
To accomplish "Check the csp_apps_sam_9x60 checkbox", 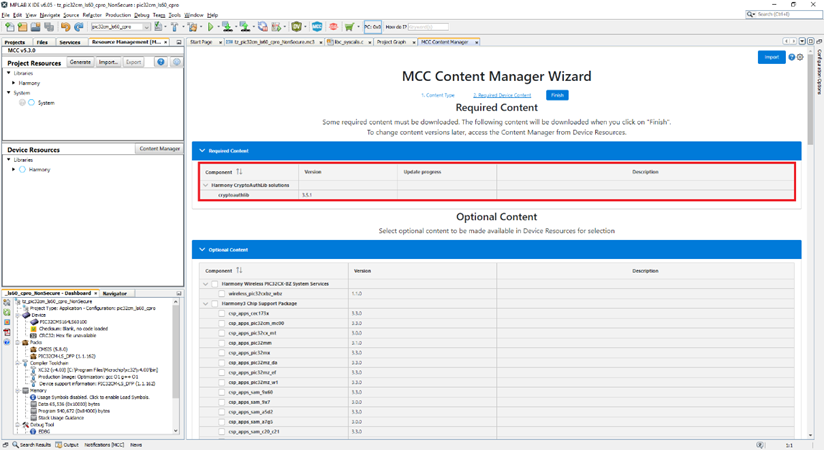I will [x=222, y=392].
